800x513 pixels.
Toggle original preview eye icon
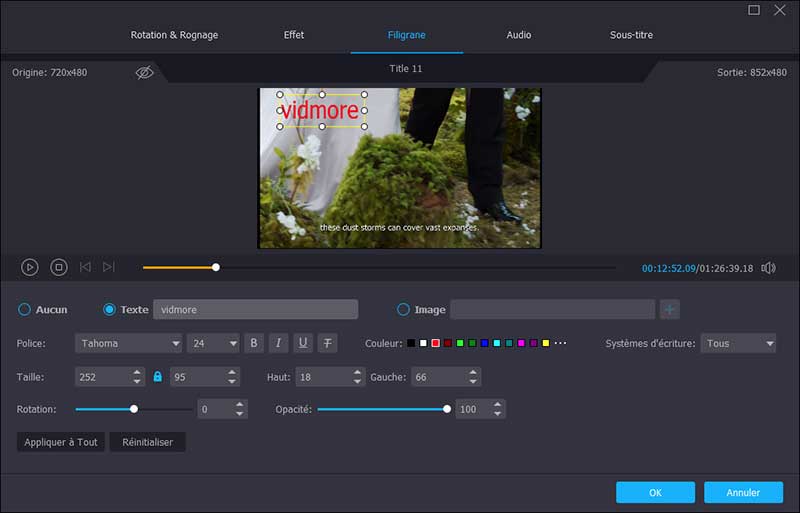[145, 73]
